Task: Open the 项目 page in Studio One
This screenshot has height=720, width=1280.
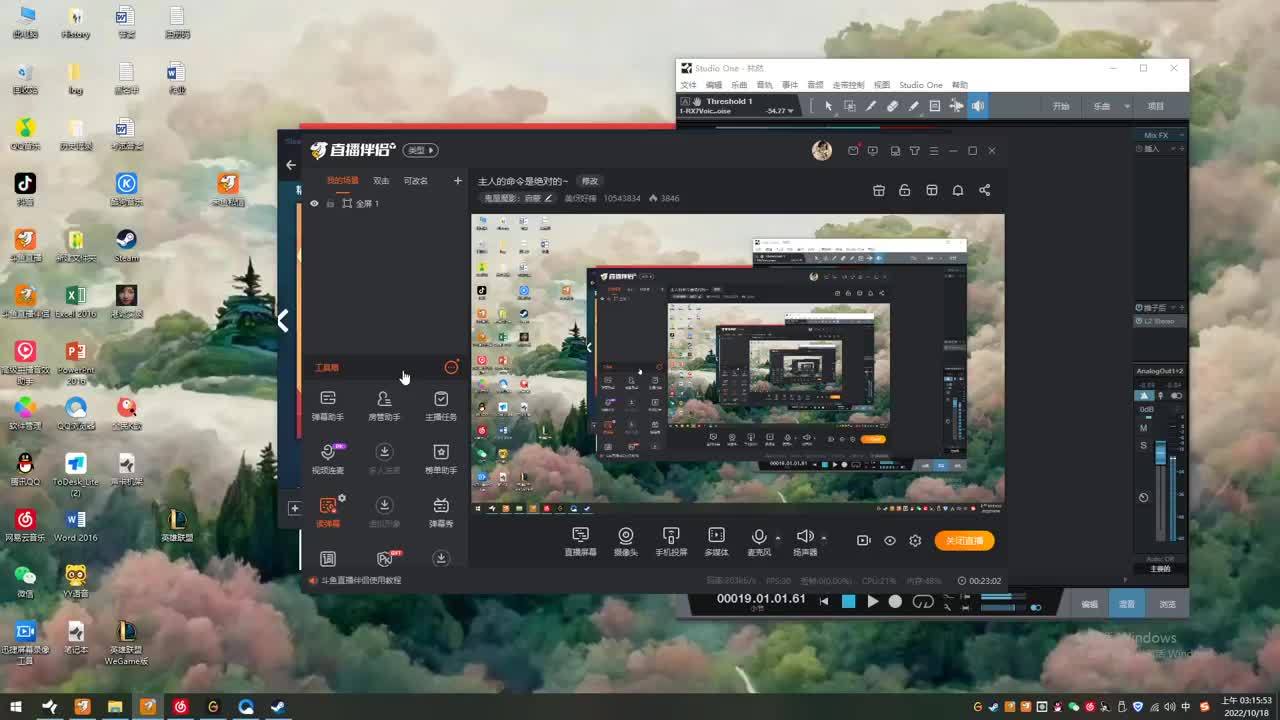Action: tap(1156, 106)
